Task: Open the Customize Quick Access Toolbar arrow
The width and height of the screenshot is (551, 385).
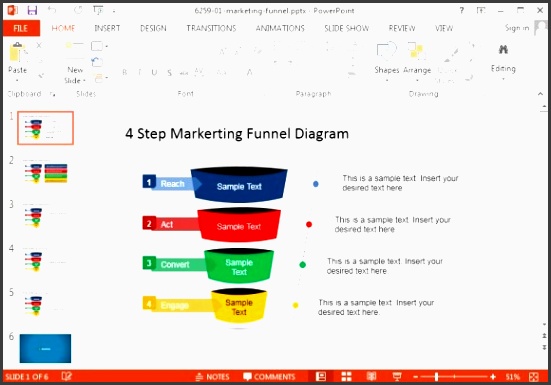Action: (114, 12)
